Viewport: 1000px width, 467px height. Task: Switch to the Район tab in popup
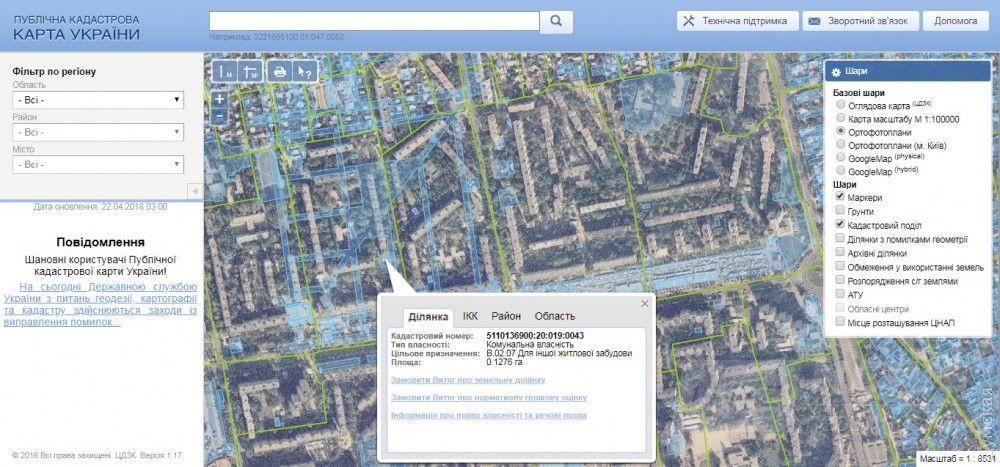[x=506, y=316]
